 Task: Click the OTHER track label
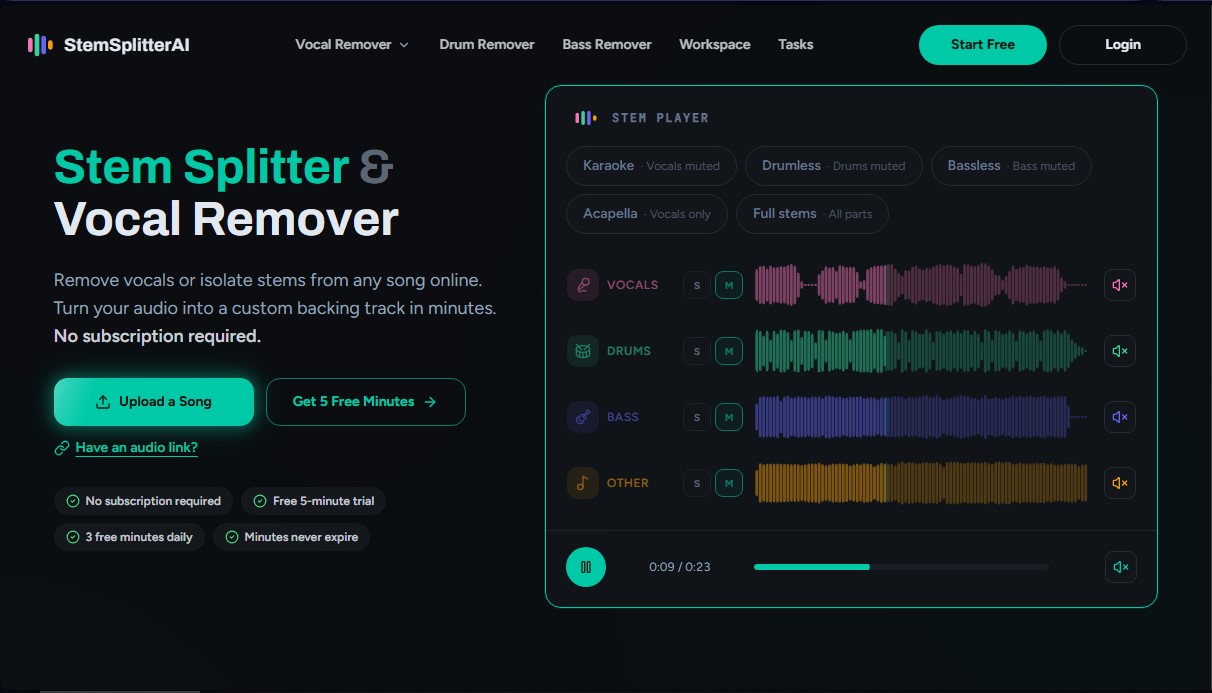628,483
